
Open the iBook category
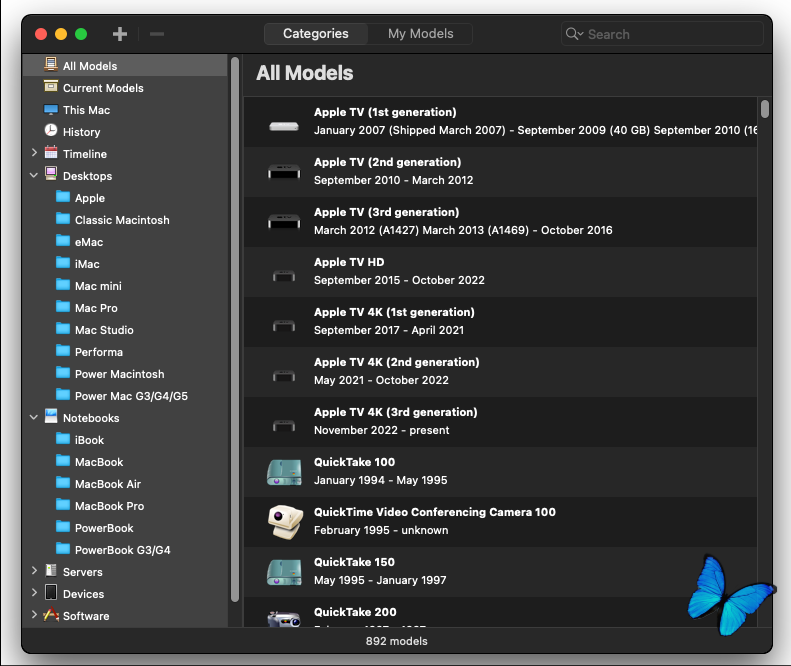coord(125,440)
